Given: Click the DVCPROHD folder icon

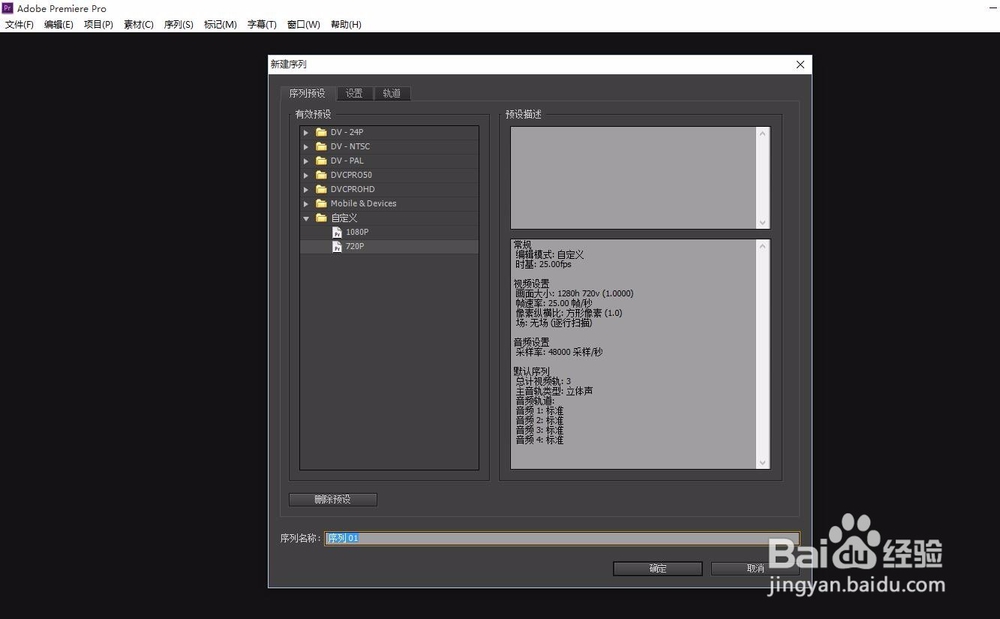Looking at the screenshot, I should [x=321, y=189].
